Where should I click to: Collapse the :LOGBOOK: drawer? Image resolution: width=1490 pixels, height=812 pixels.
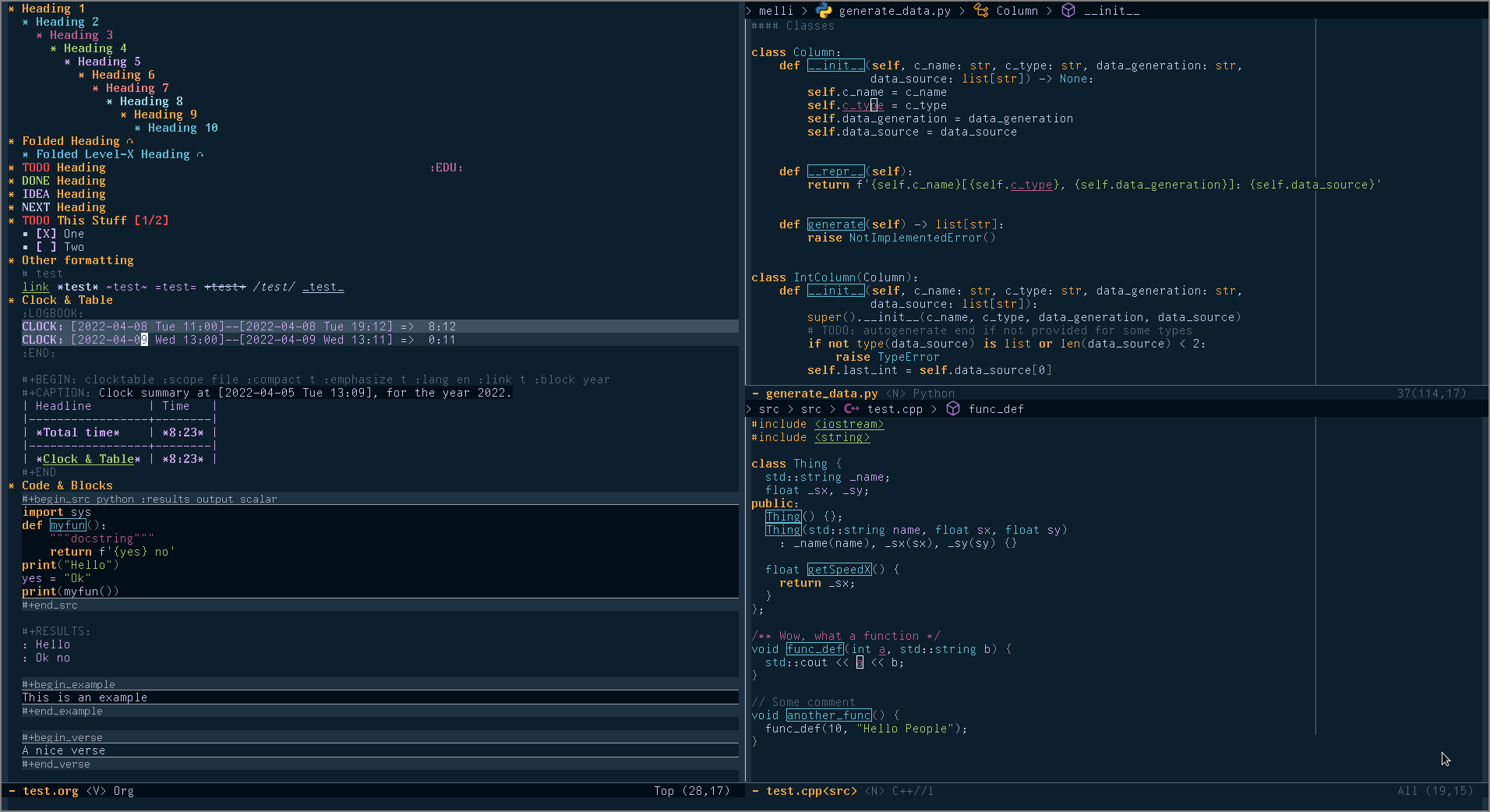click(x=52, y=313)
